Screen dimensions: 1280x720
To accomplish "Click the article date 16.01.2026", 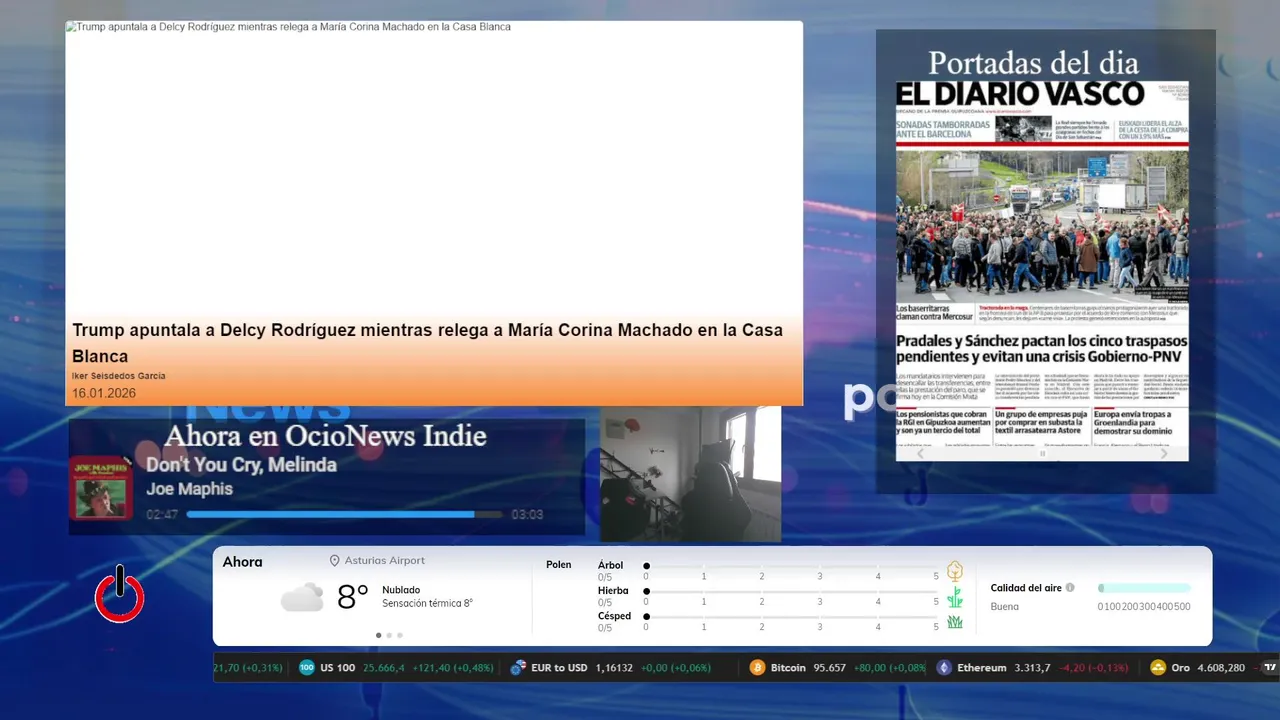I will pyautogui.click(x=104, y=393).
